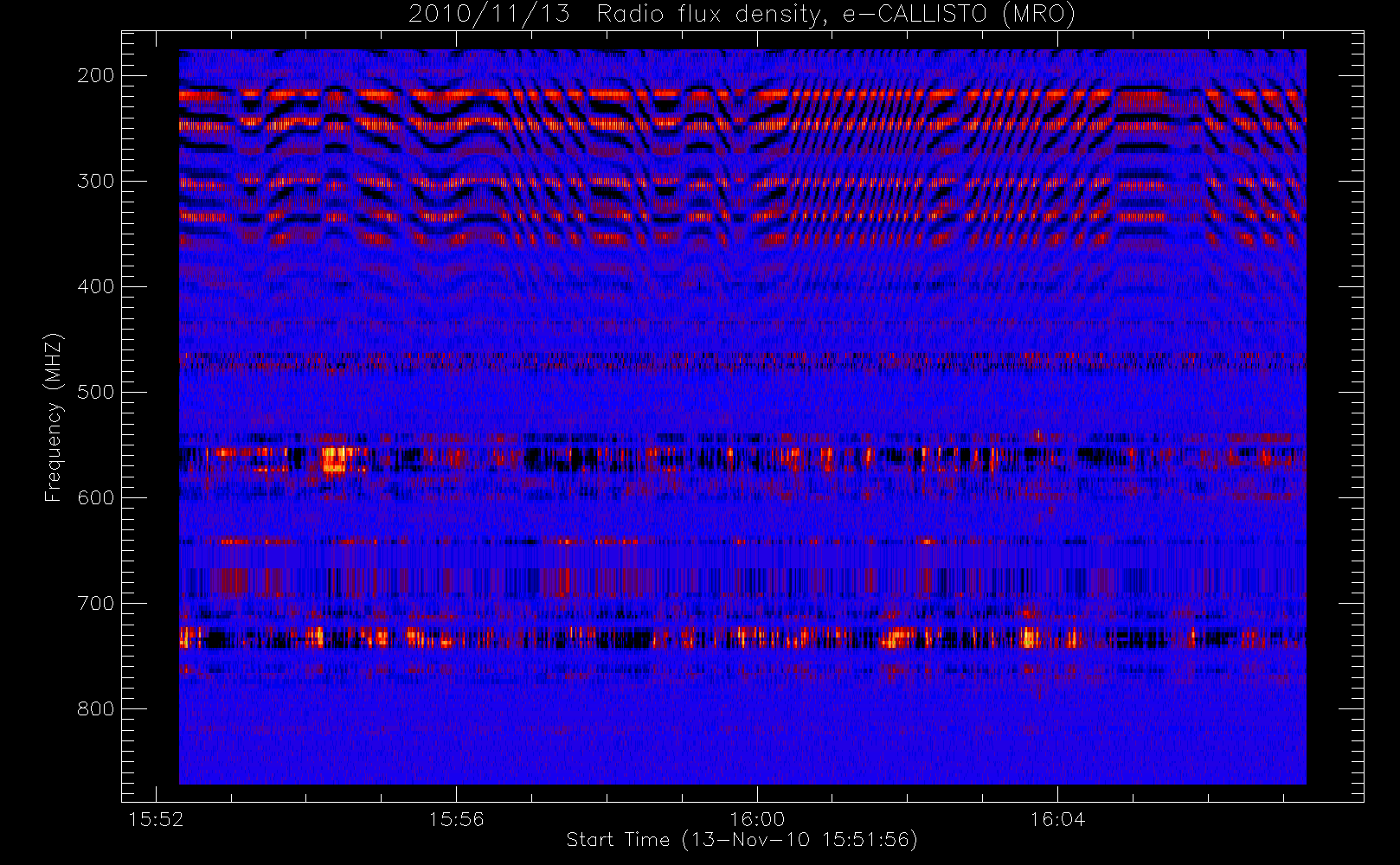Screen dimensions: 1400x865
Task: Click the date '2010/11/13' in the title
Action: tap(489, 15)
